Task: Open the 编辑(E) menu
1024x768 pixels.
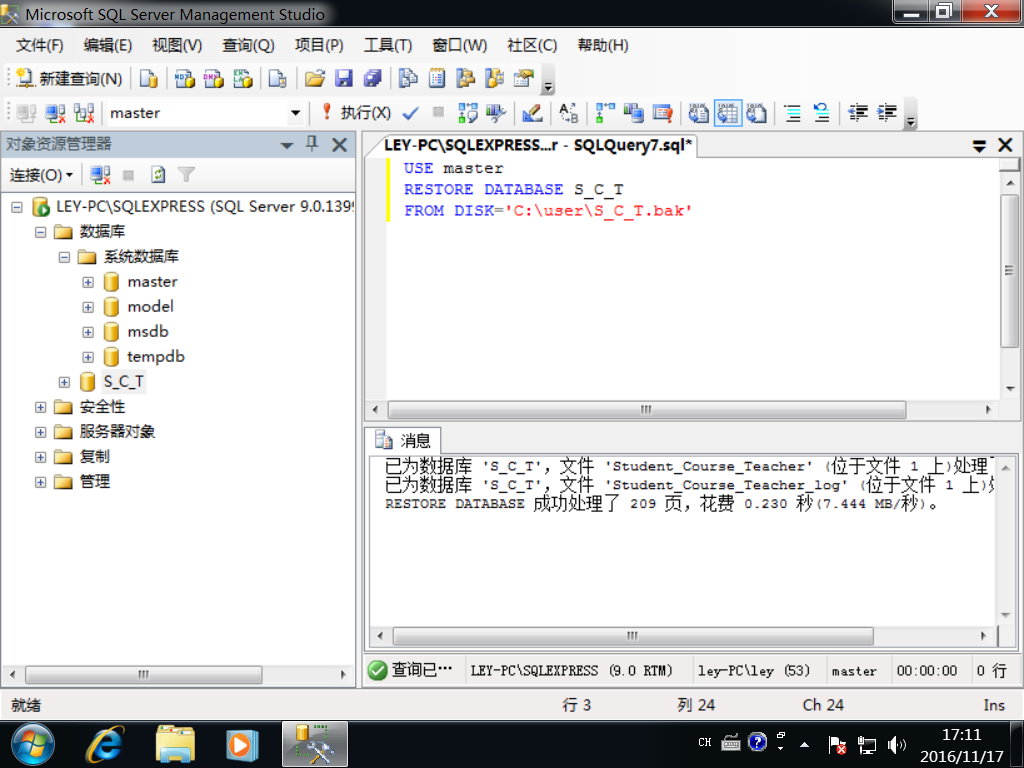Action: [x=108, y=45]
